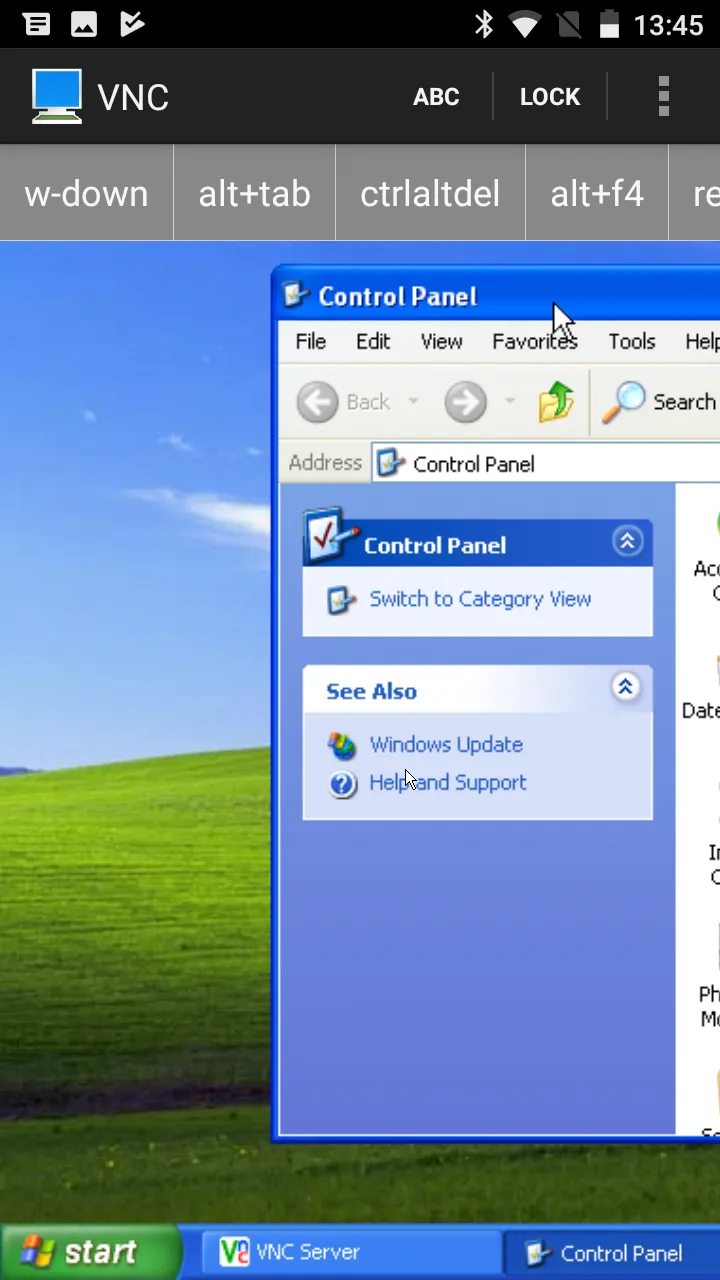Click the Up folder toolbar icon

point(556,402)
